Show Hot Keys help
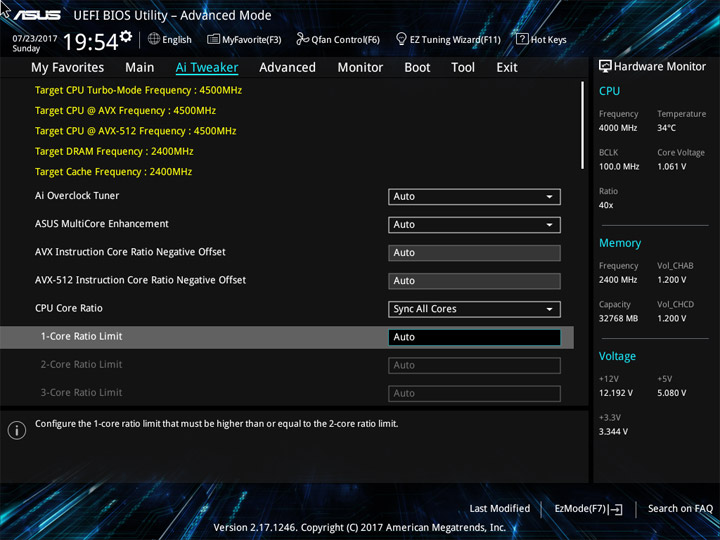The height and width of the screenshot is (540, 720). tap(541, 39)
